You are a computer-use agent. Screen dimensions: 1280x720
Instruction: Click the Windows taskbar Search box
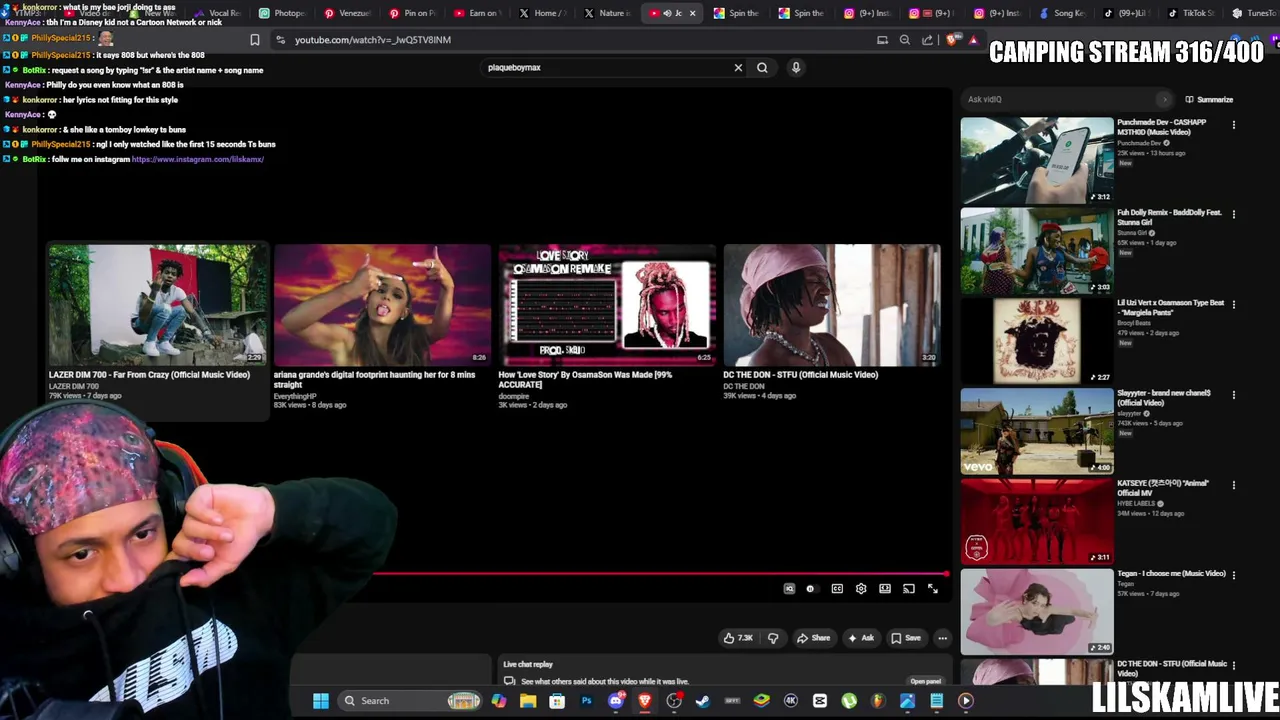click(x=410, y=701)
